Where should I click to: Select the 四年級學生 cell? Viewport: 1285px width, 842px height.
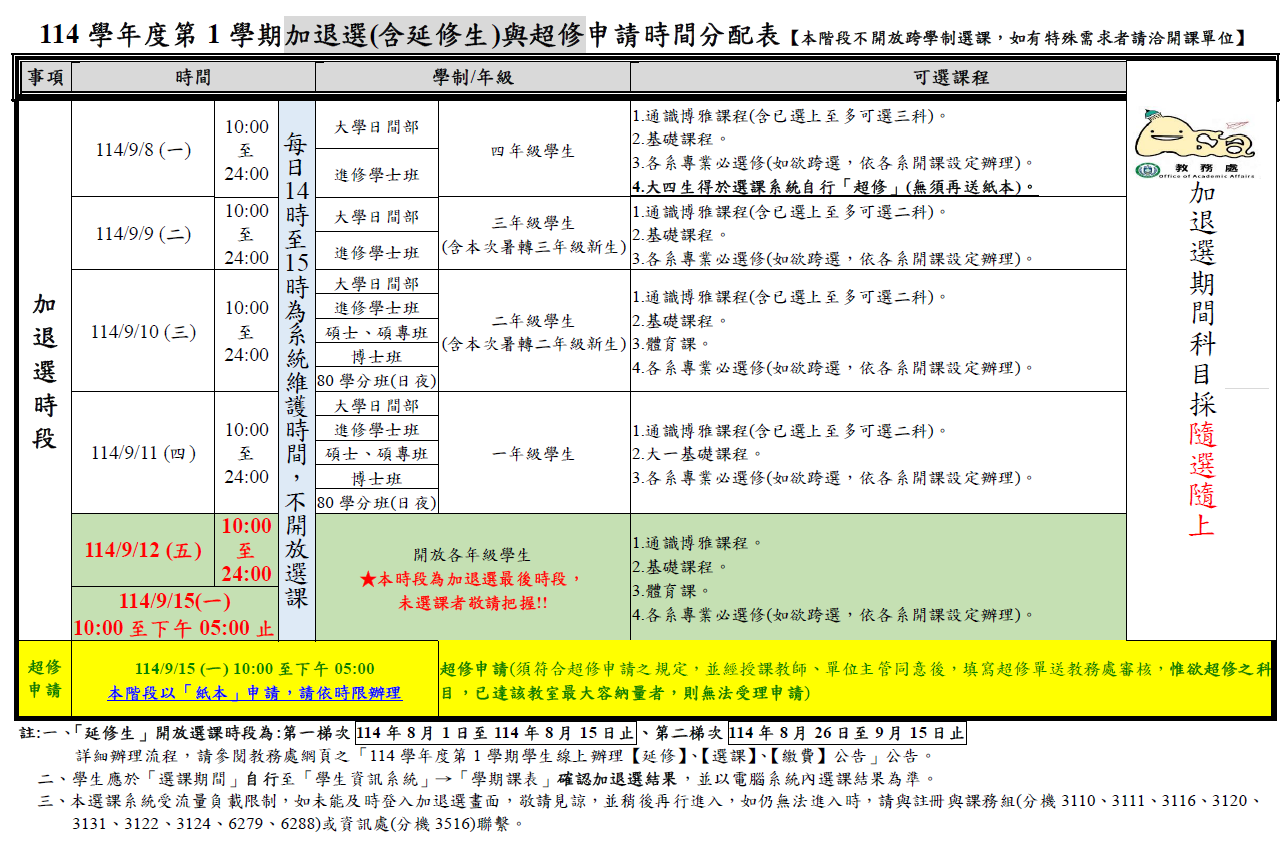tap(533, 151)
